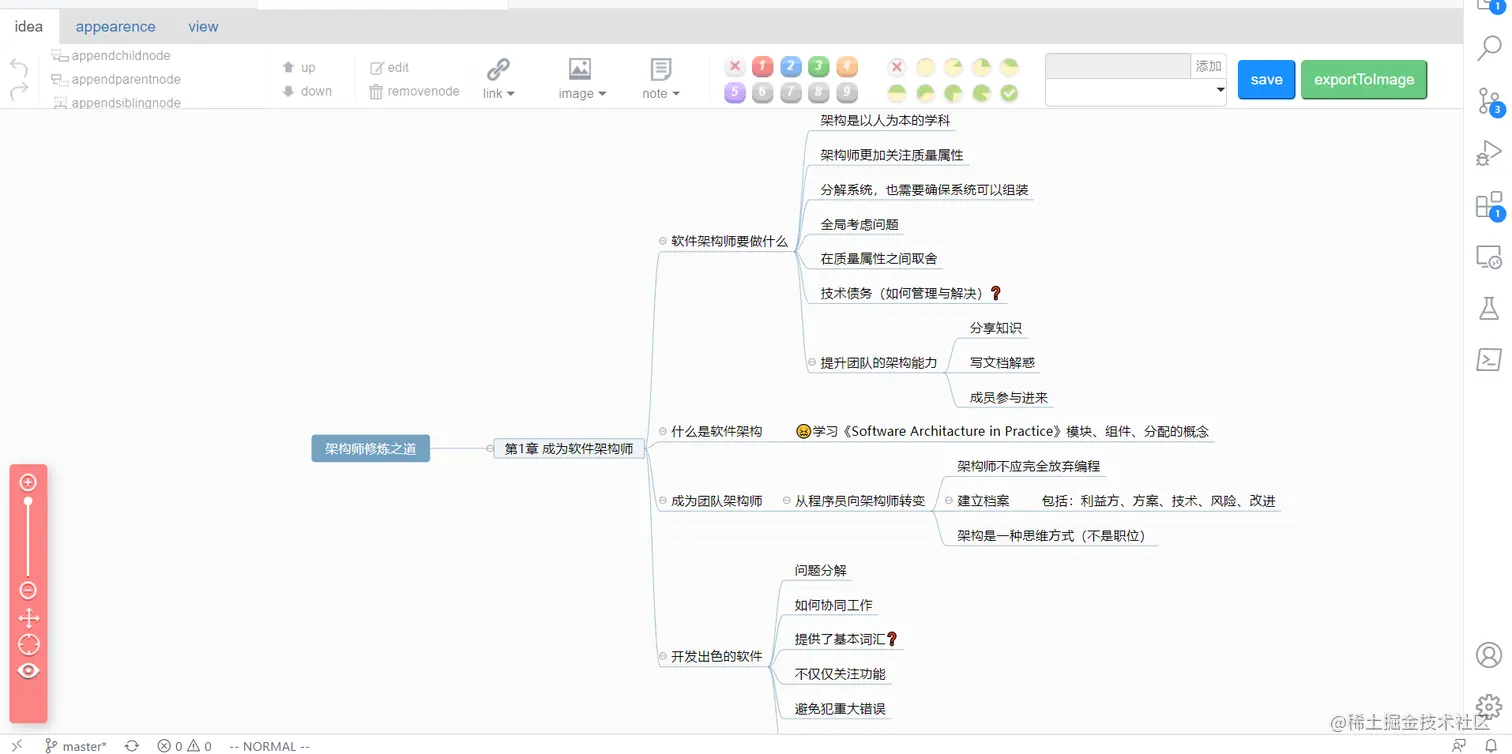Collapse the 开发出色的软件 node
This screenshot has height=754, width=1512.
click(663, 657)
